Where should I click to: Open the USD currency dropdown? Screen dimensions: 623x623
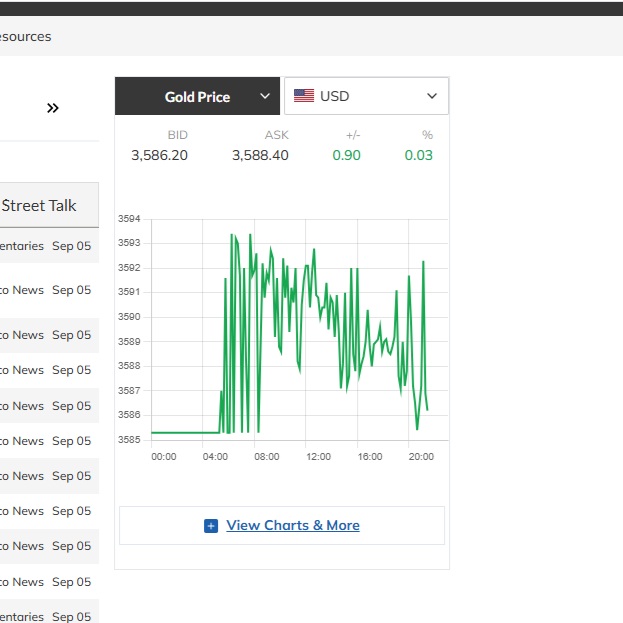[366, 96]
